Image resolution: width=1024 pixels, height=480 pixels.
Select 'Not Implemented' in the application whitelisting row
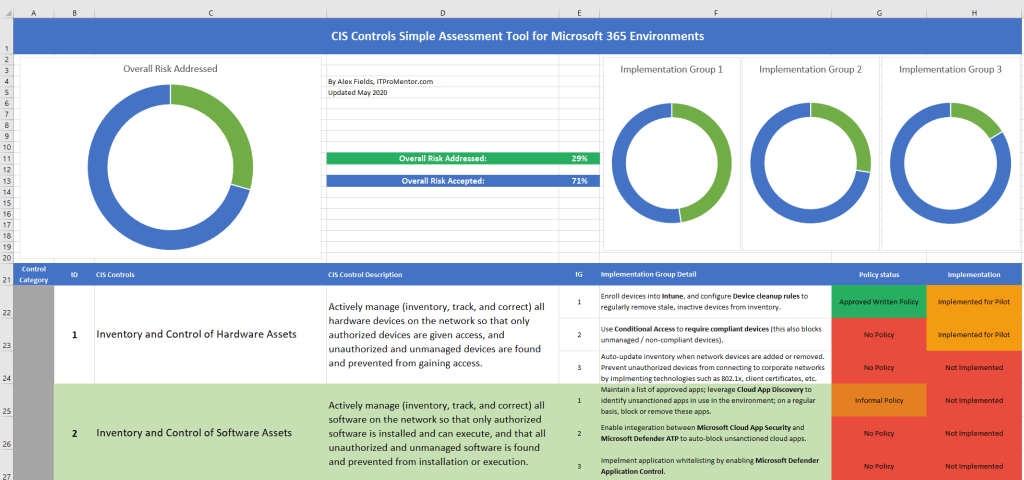974,465
